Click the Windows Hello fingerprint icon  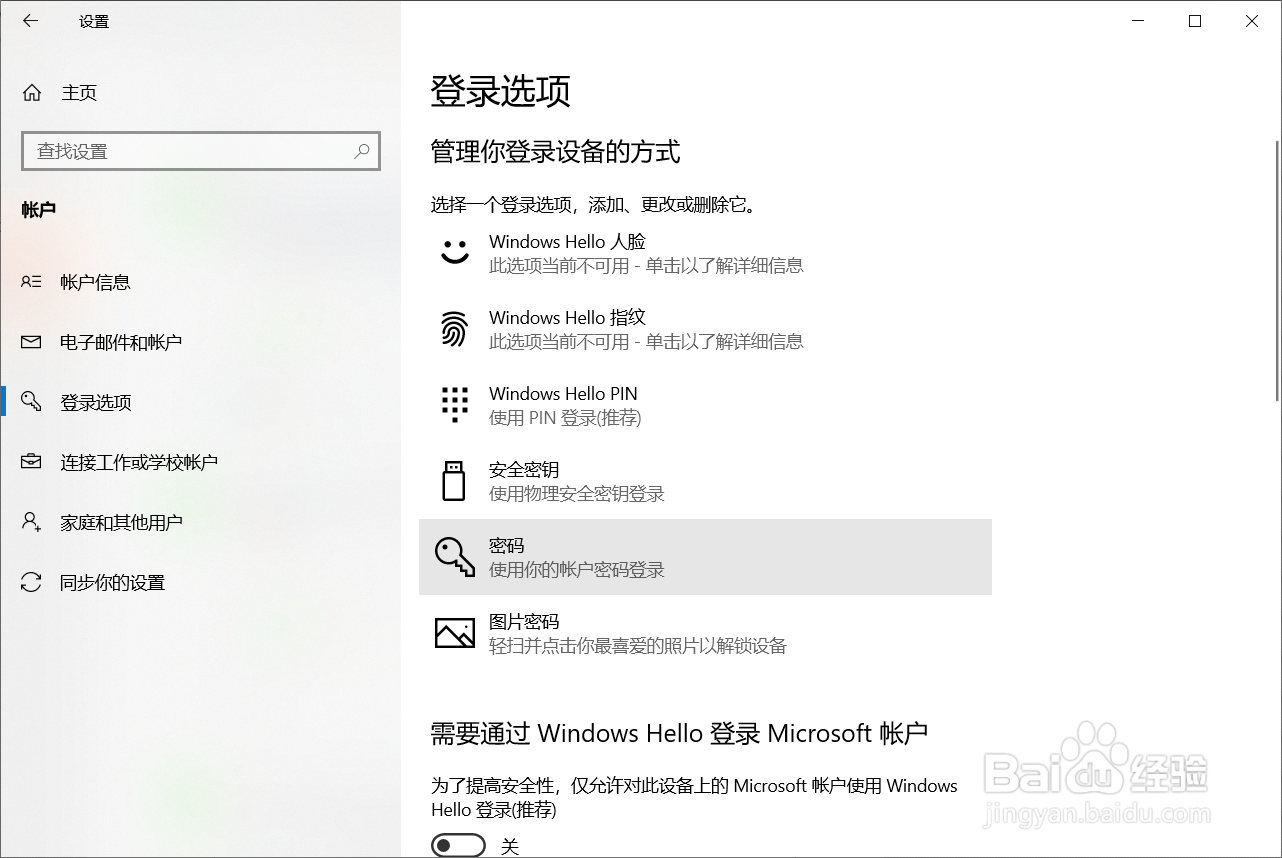click(x=454, y=329)
